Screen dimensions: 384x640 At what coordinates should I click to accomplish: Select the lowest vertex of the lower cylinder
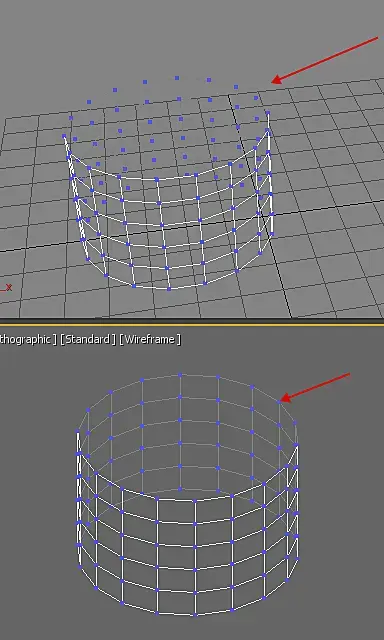195,614
